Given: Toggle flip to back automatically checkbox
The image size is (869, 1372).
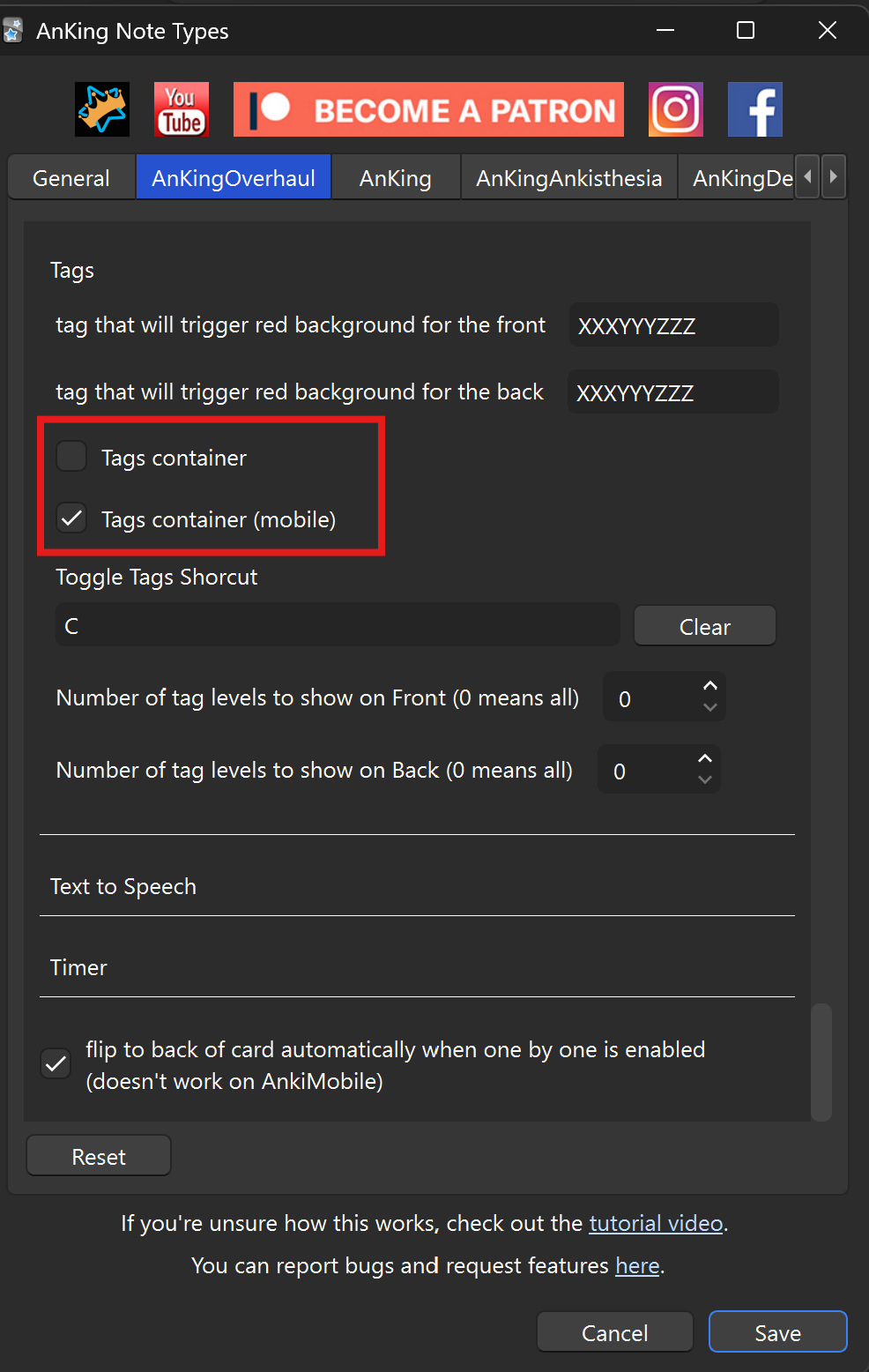Looking at the screenshot, I should 56,1064.
